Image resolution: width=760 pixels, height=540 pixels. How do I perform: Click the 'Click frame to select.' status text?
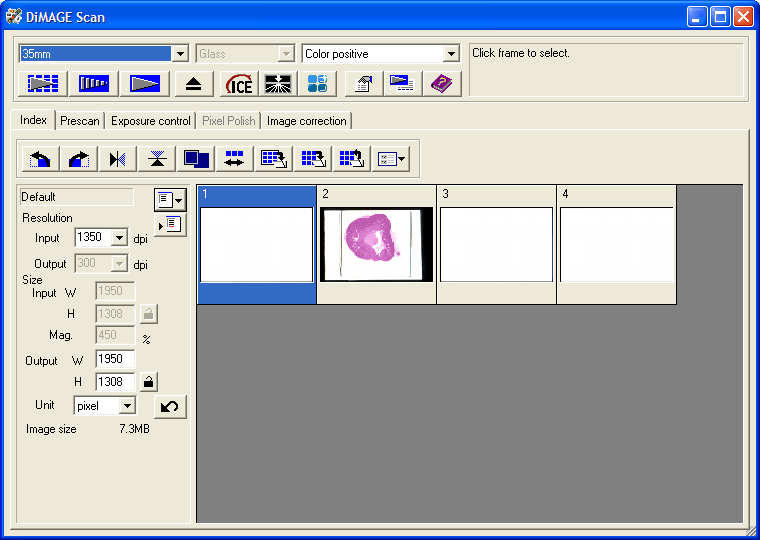(x=521, y=53)
